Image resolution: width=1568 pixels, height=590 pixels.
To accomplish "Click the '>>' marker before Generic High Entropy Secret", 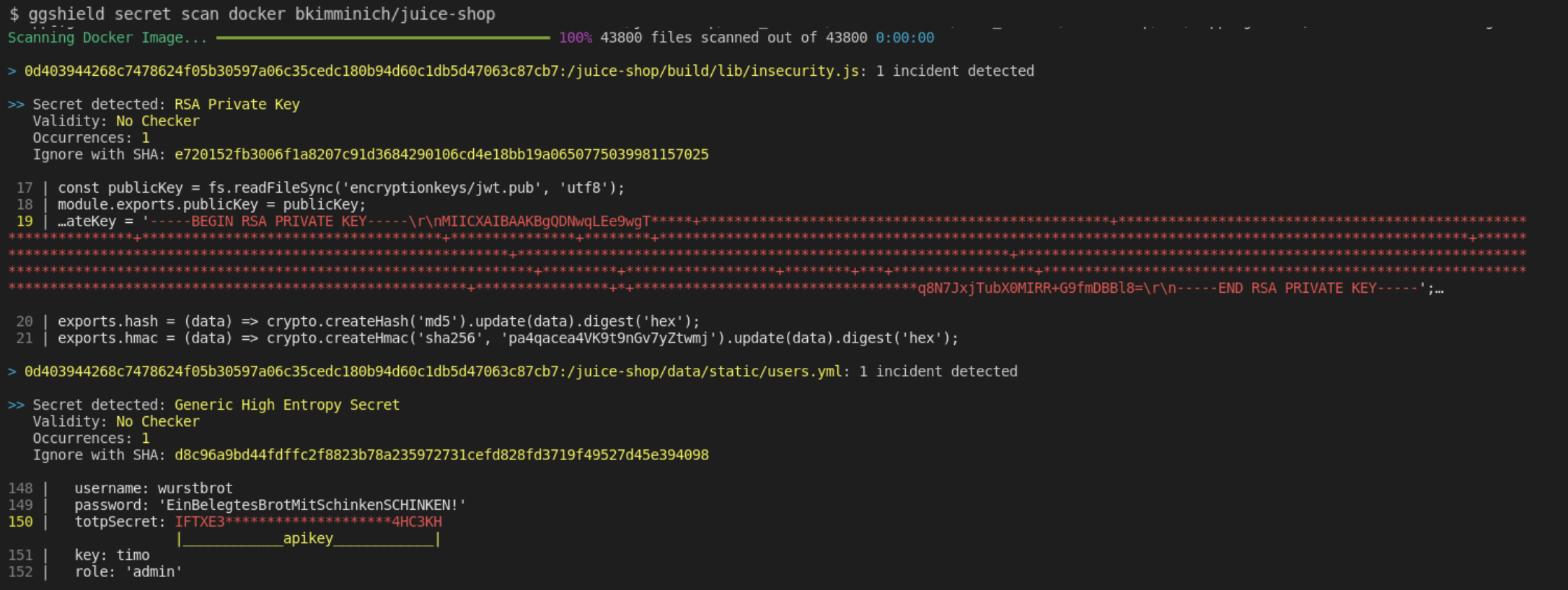I will pyautogui.click(x=16, y=405).
